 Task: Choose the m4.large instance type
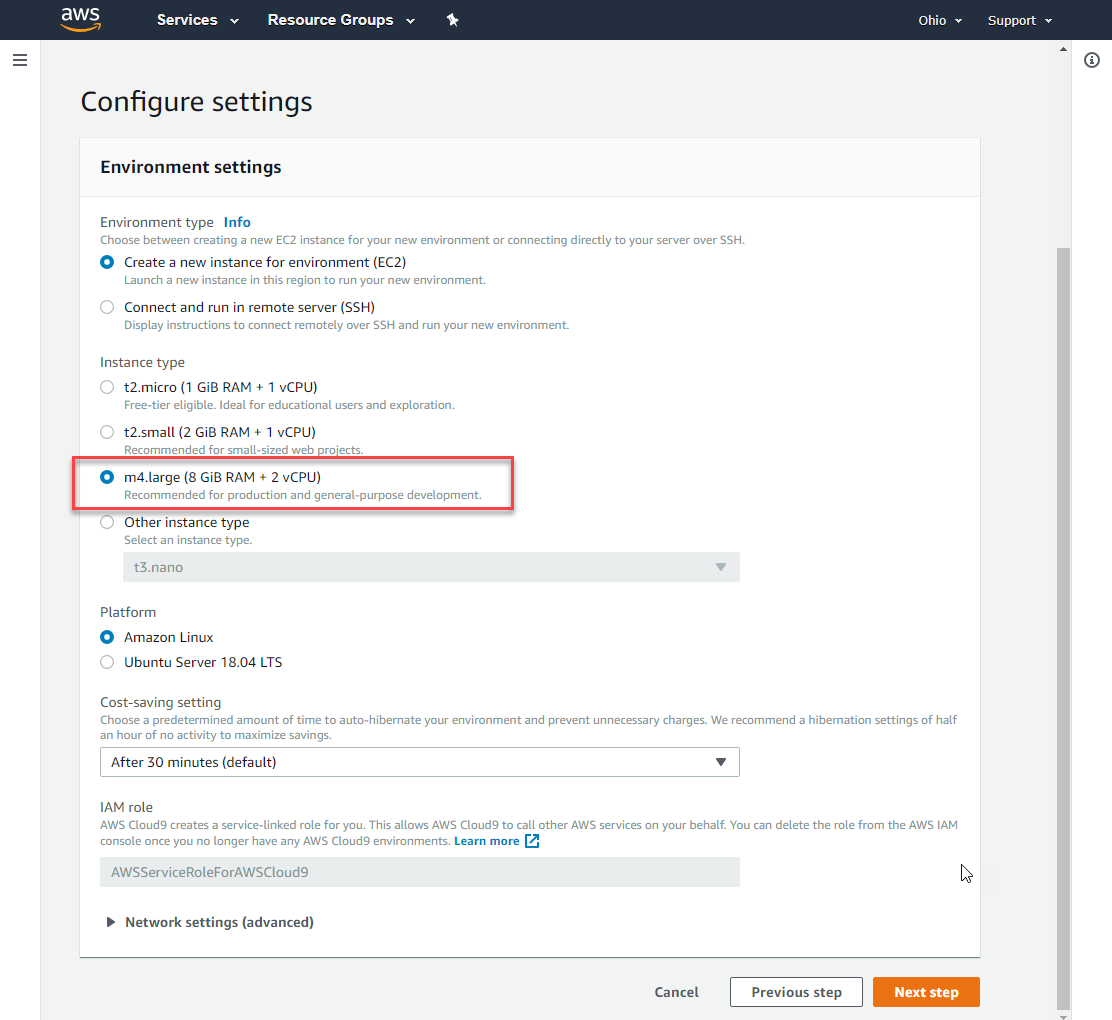(107, 477)
